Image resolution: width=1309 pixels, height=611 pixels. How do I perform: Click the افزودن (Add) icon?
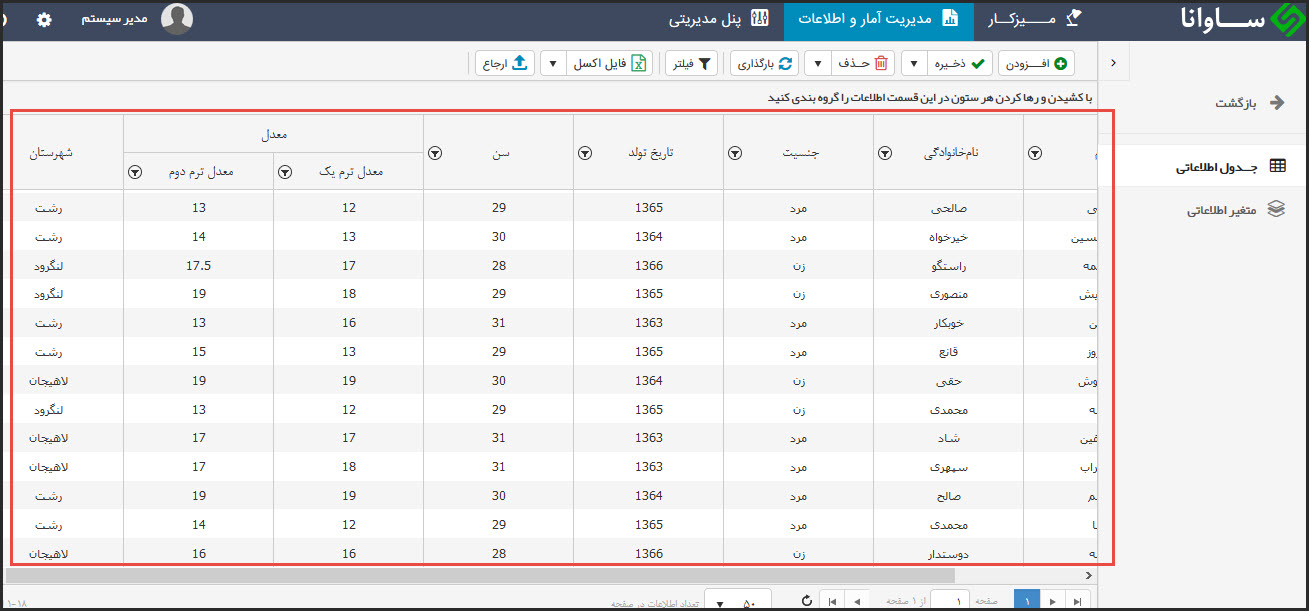coord(1062,63)
